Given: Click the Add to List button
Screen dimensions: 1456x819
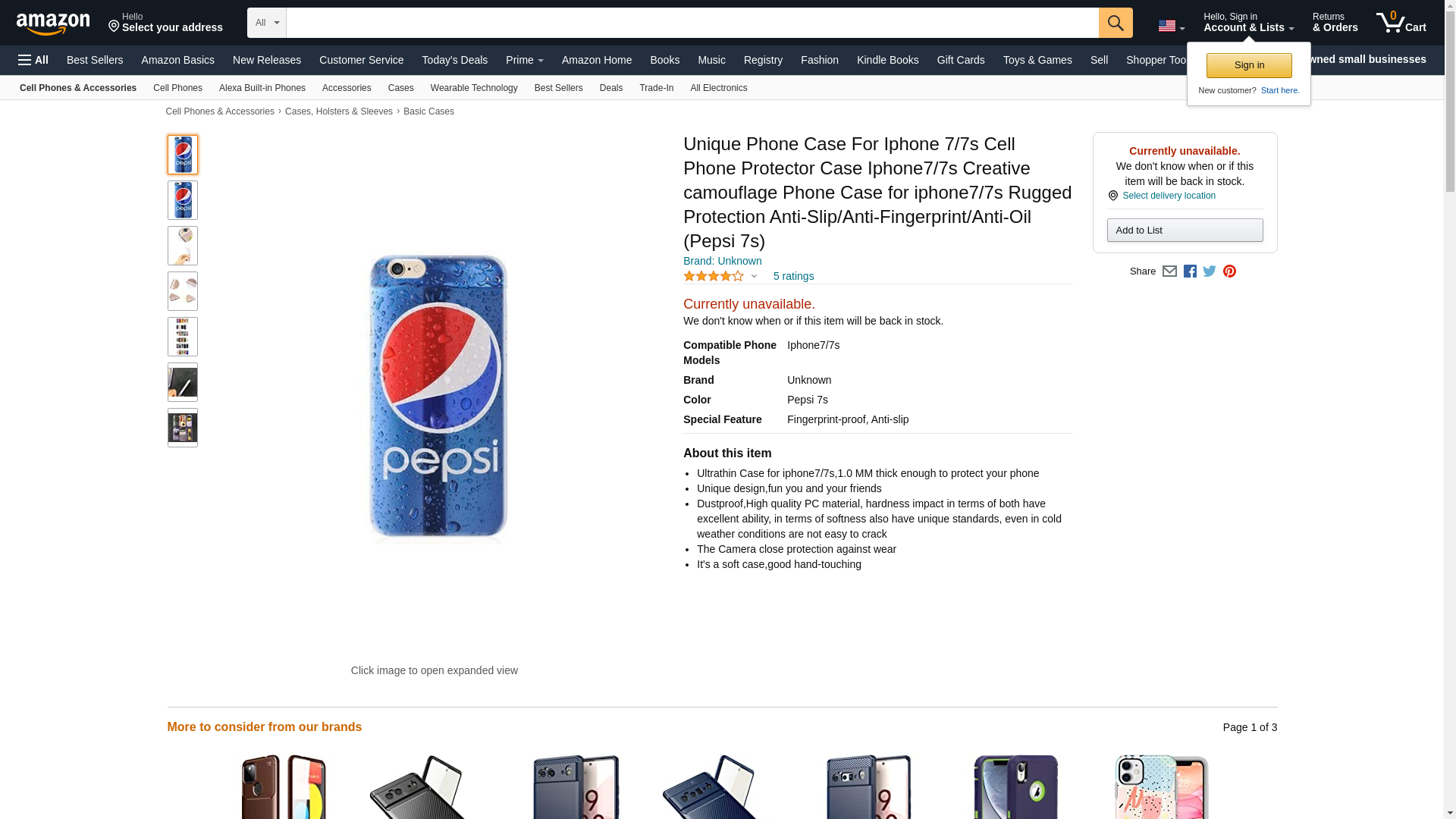Looking at the screenshot, I should (x=1185, y=230).
